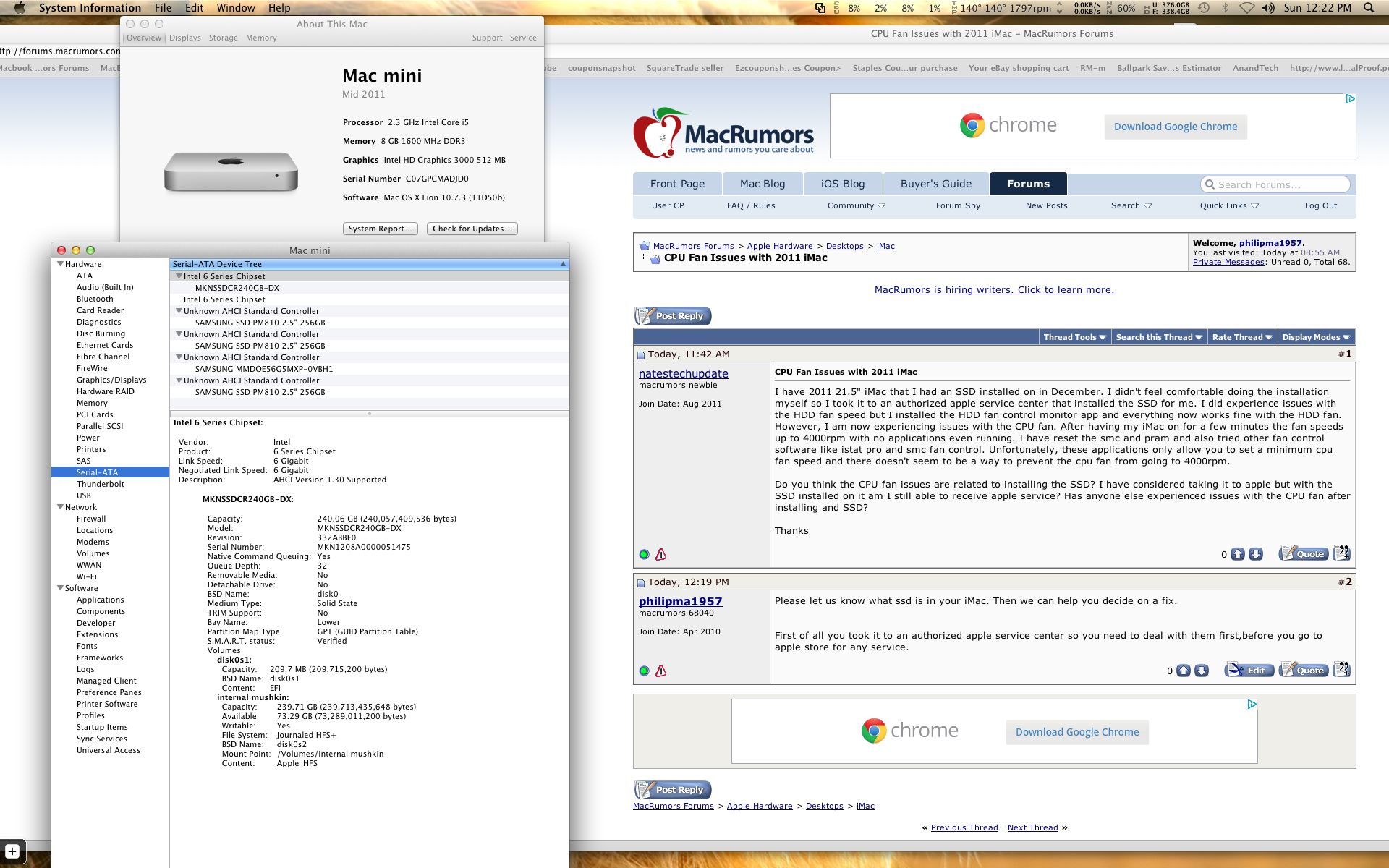Open the File menu
This screenshot has width=1389, height=868.
coord(163,8)
